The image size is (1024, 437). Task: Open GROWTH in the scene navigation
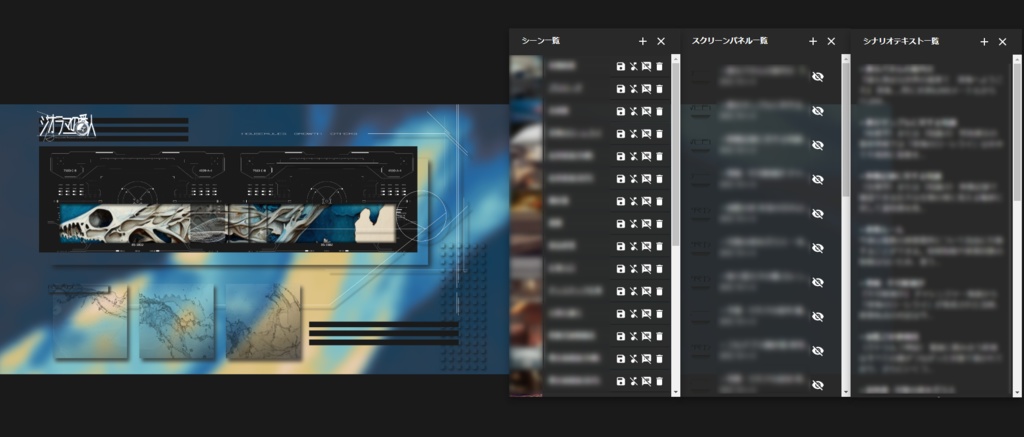pos(308,134)
